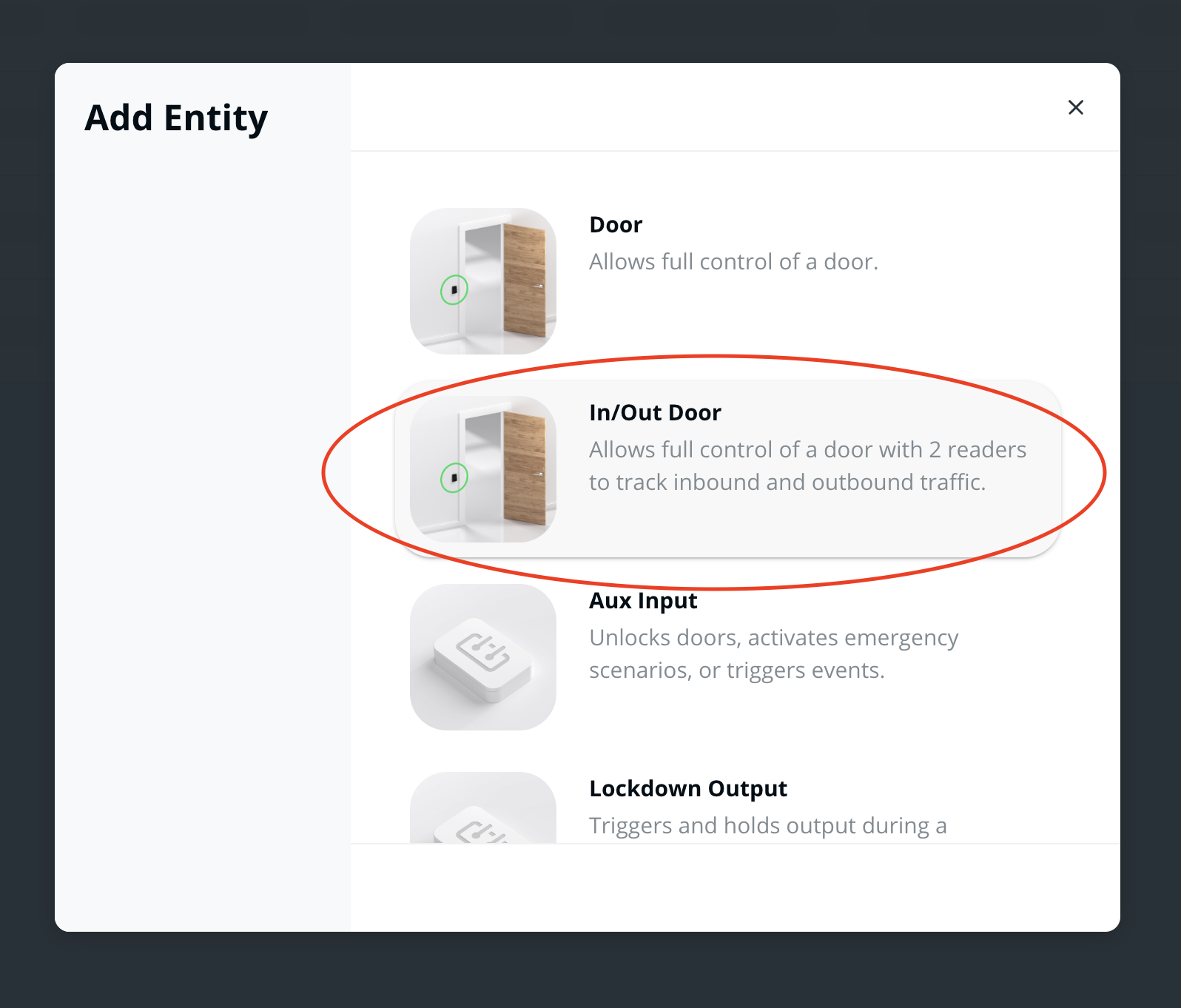Click the "Add Entity" heading

(176, 118)
